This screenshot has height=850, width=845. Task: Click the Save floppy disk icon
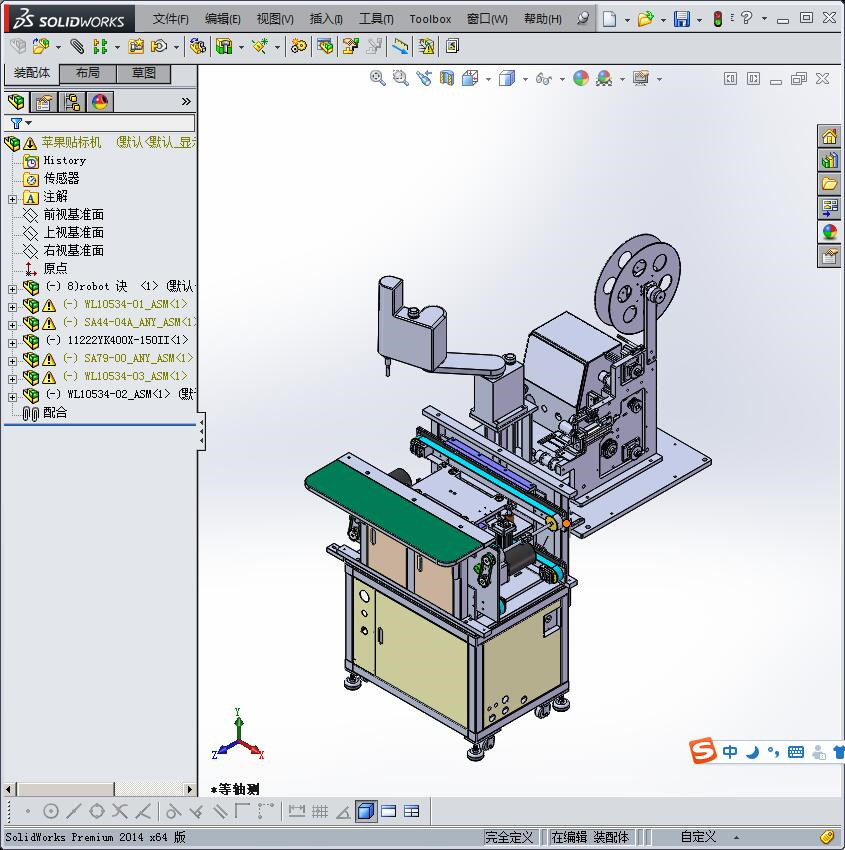[681, 19]
